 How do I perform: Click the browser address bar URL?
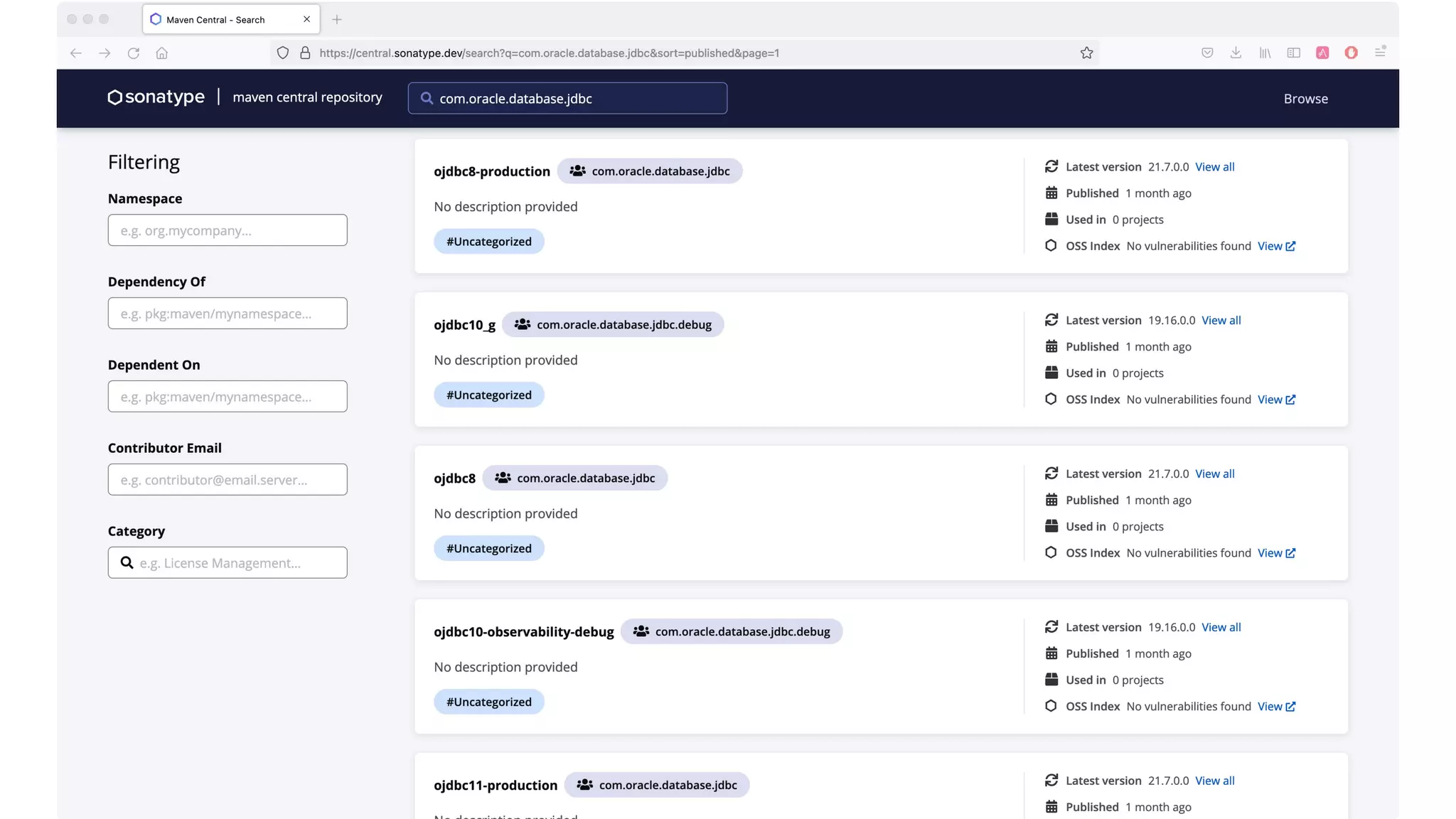[549, 53]
